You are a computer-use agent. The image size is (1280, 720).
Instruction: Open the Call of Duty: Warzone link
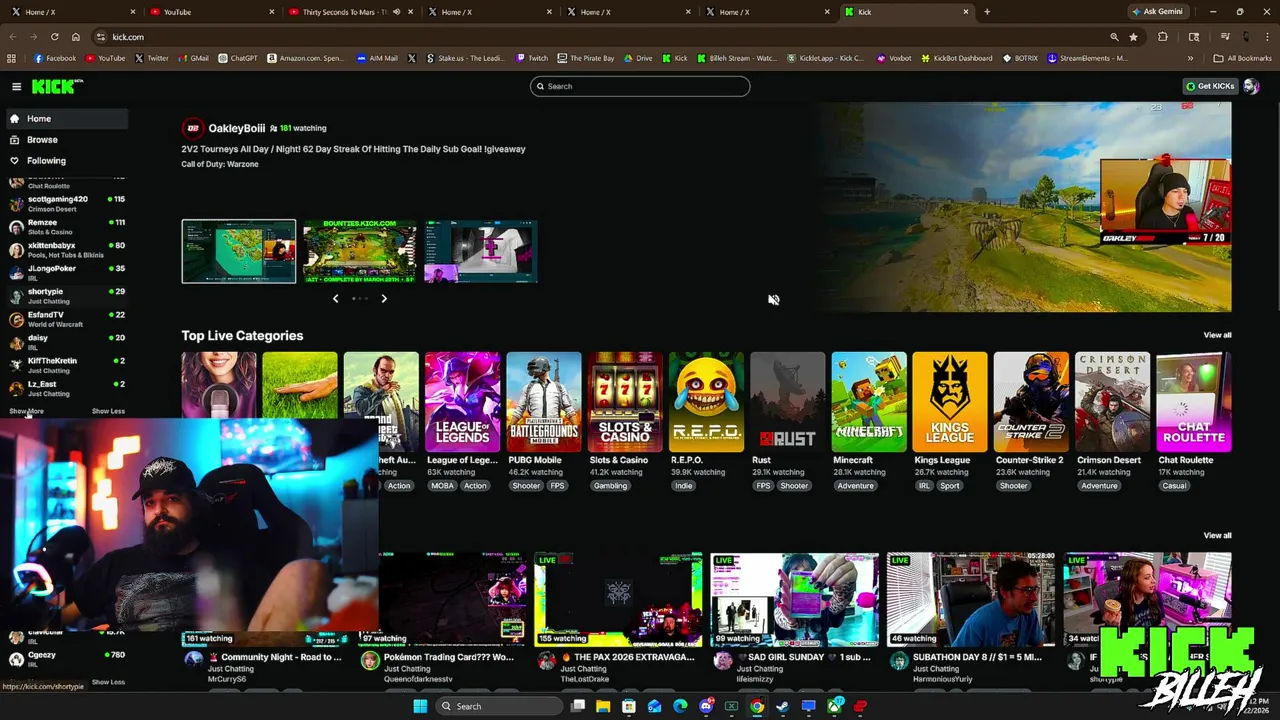coord(219,164)
